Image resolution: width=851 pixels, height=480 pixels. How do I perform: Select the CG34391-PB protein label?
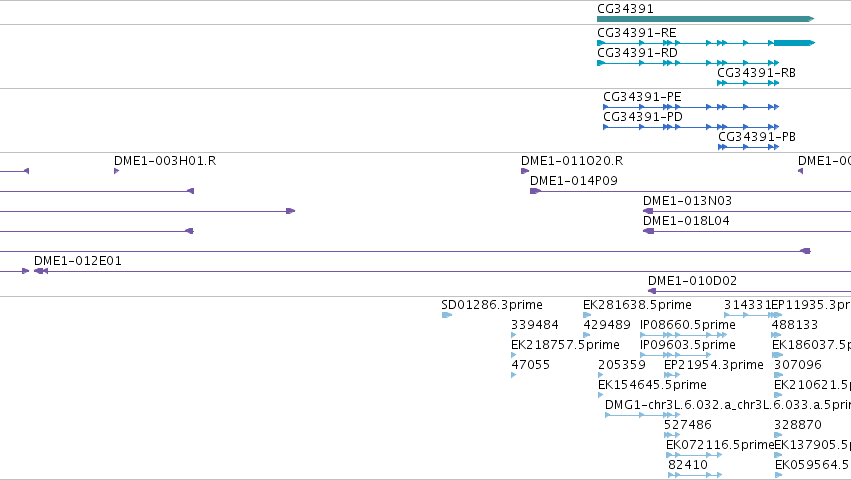(x=757, y=137)
